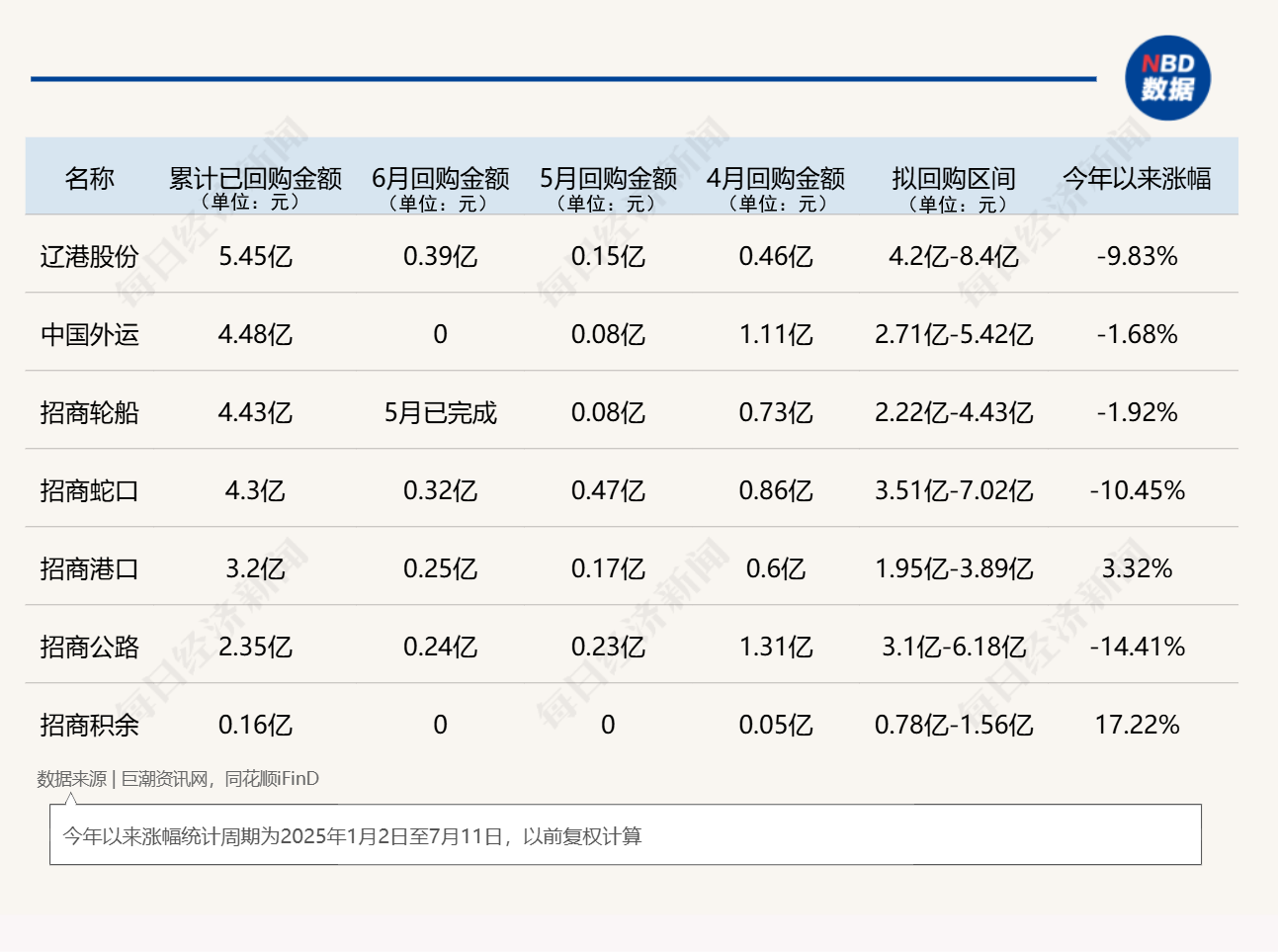The image size is (1278, 952).
Task: Click the company name 招商蛇口
Action: click(89, 491)
